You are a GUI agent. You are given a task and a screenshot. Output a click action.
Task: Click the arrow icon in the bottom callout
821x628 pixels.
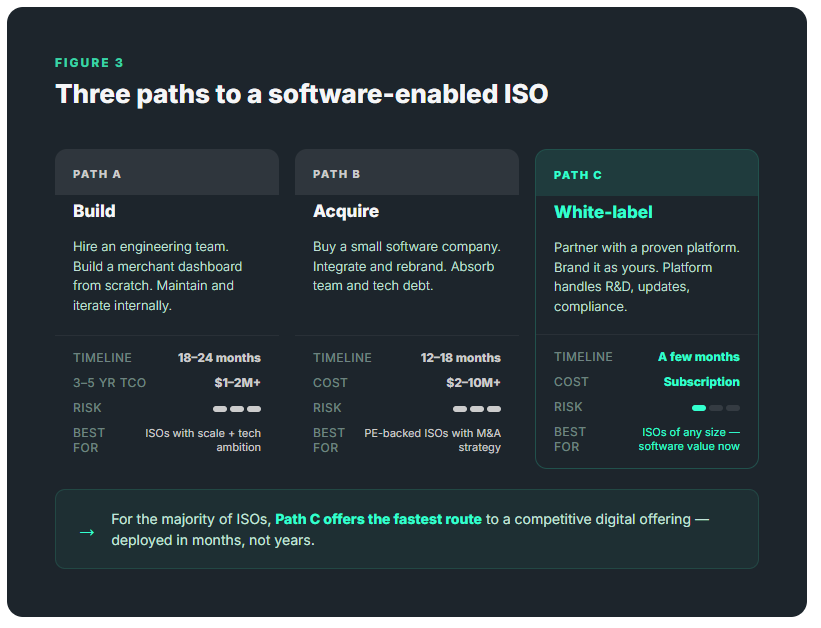point(87,531)
